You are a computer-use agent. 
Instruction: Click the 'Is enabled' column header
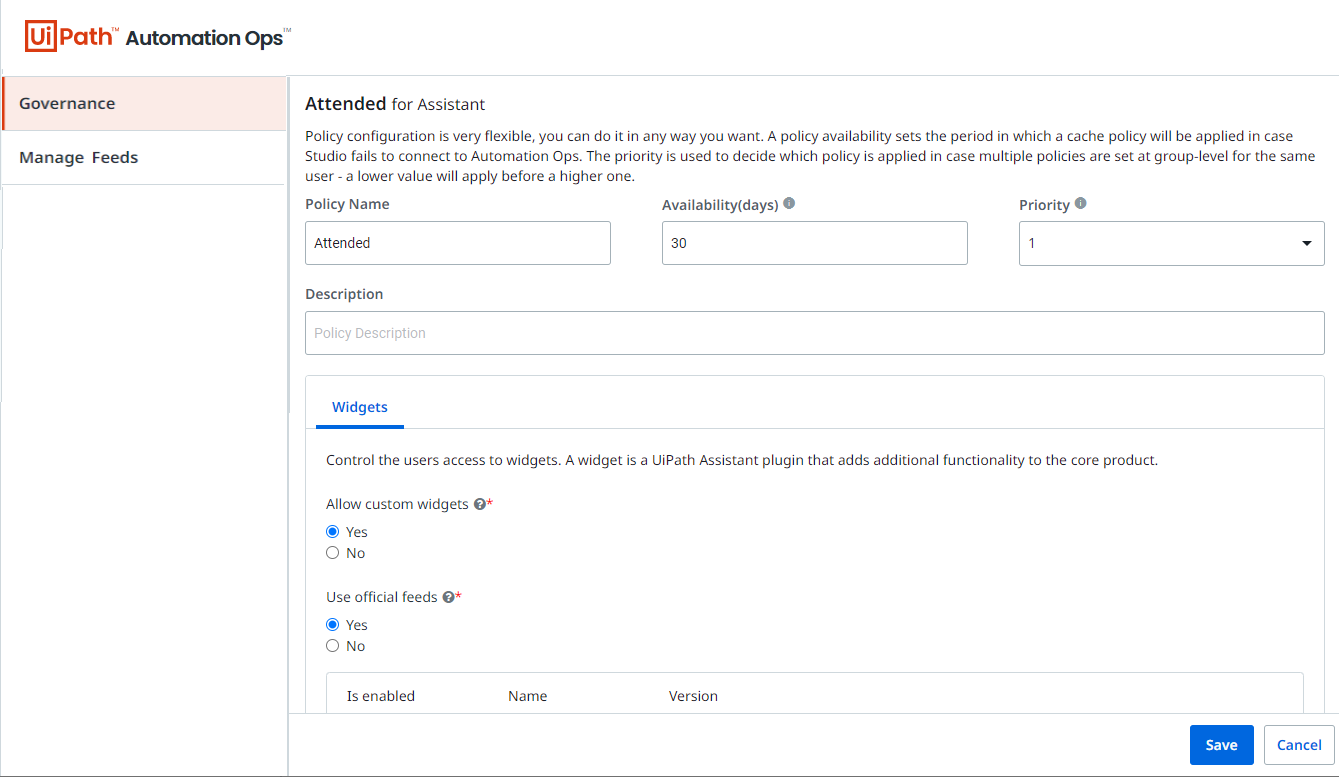381,696
